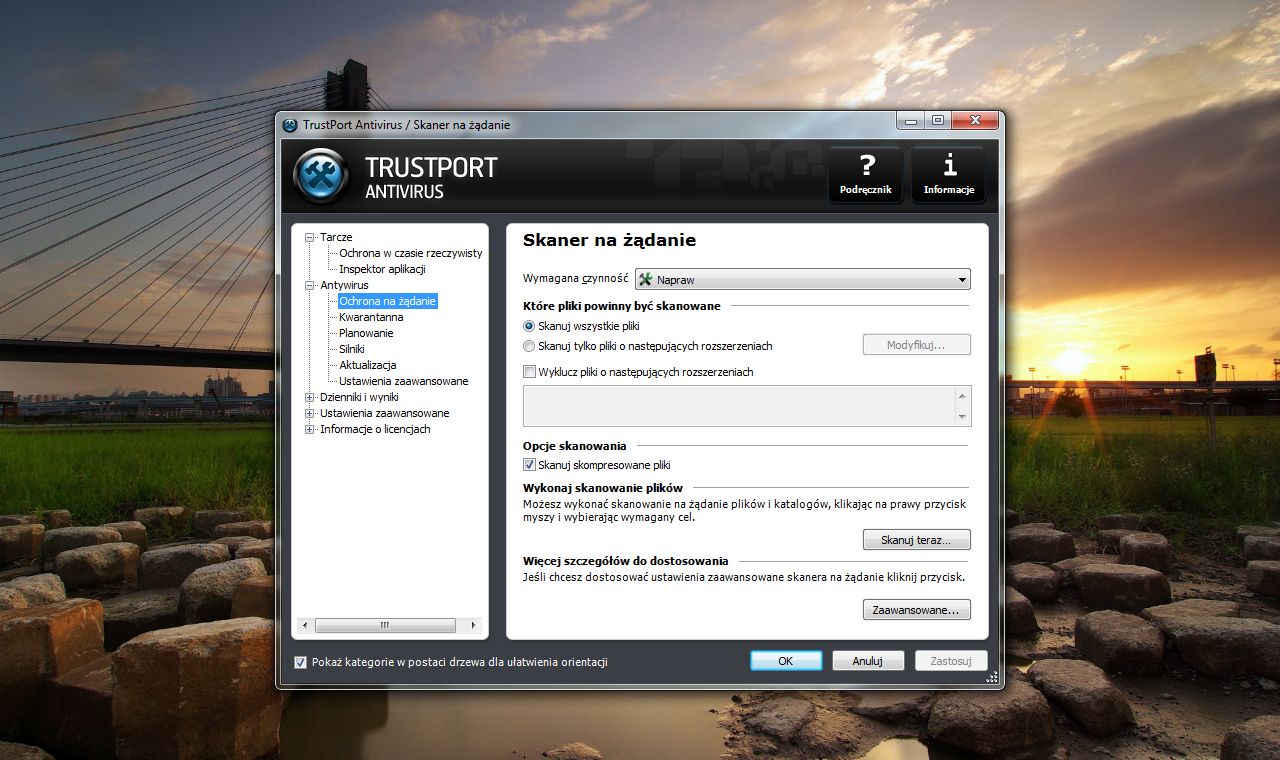
Task: Click the title bar TrustPort app icon
Action: tap(290, 124)
